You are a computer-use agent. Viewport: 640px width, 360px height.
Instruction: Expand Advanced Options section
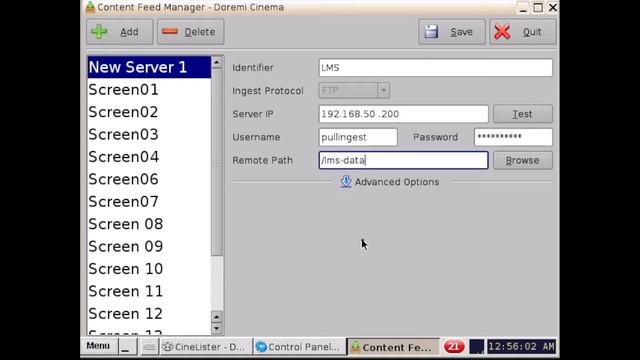point(390,182)
